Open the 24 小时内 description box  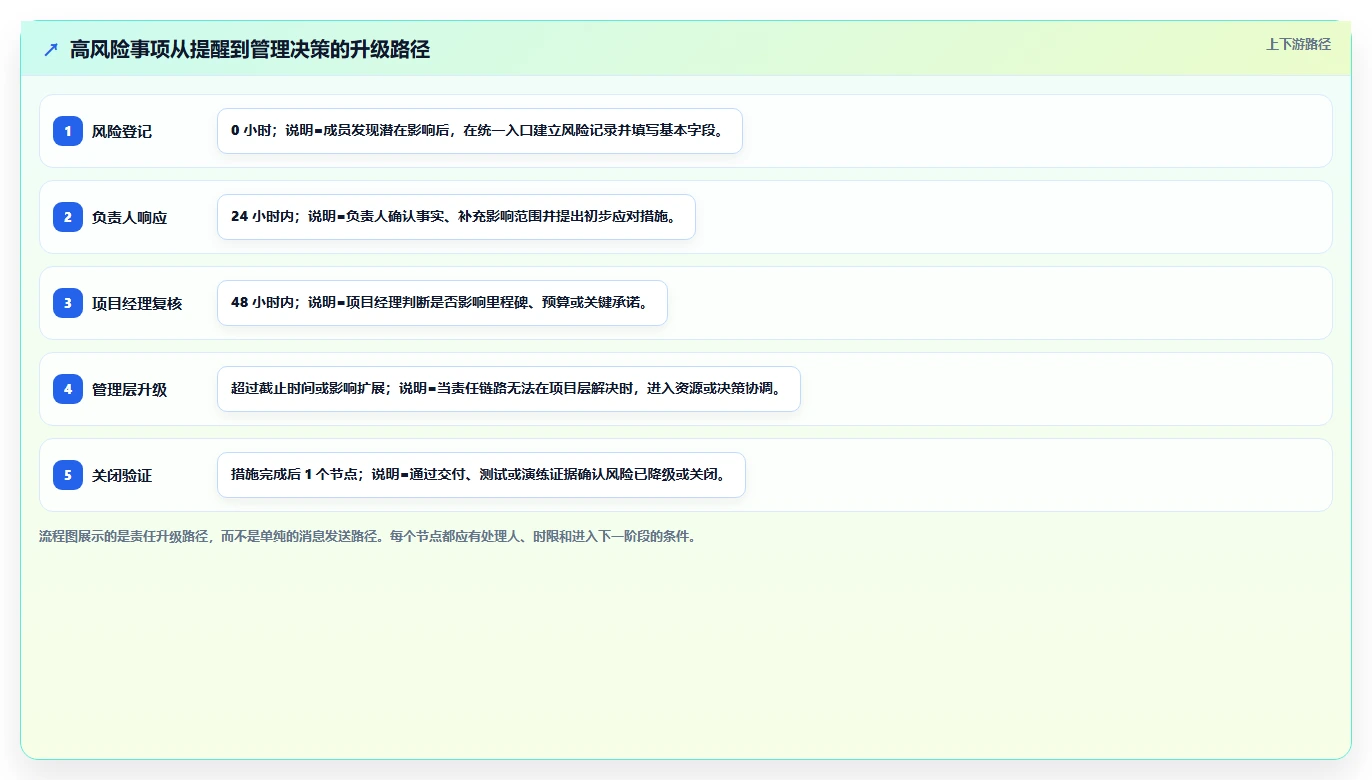pos(456,217)
